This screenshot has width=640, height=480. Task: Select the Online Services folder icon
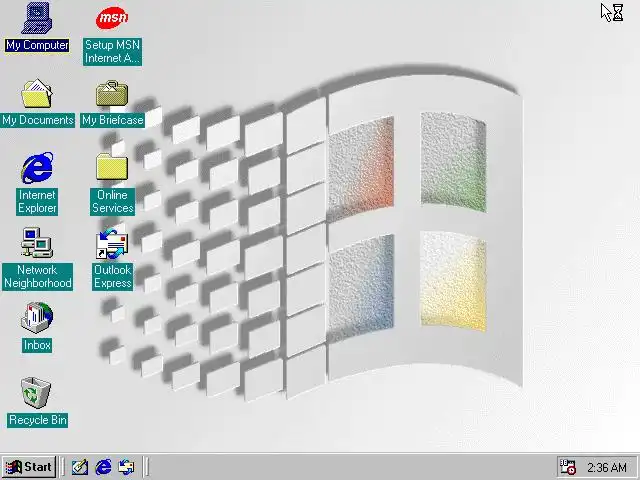pos(112,167)
